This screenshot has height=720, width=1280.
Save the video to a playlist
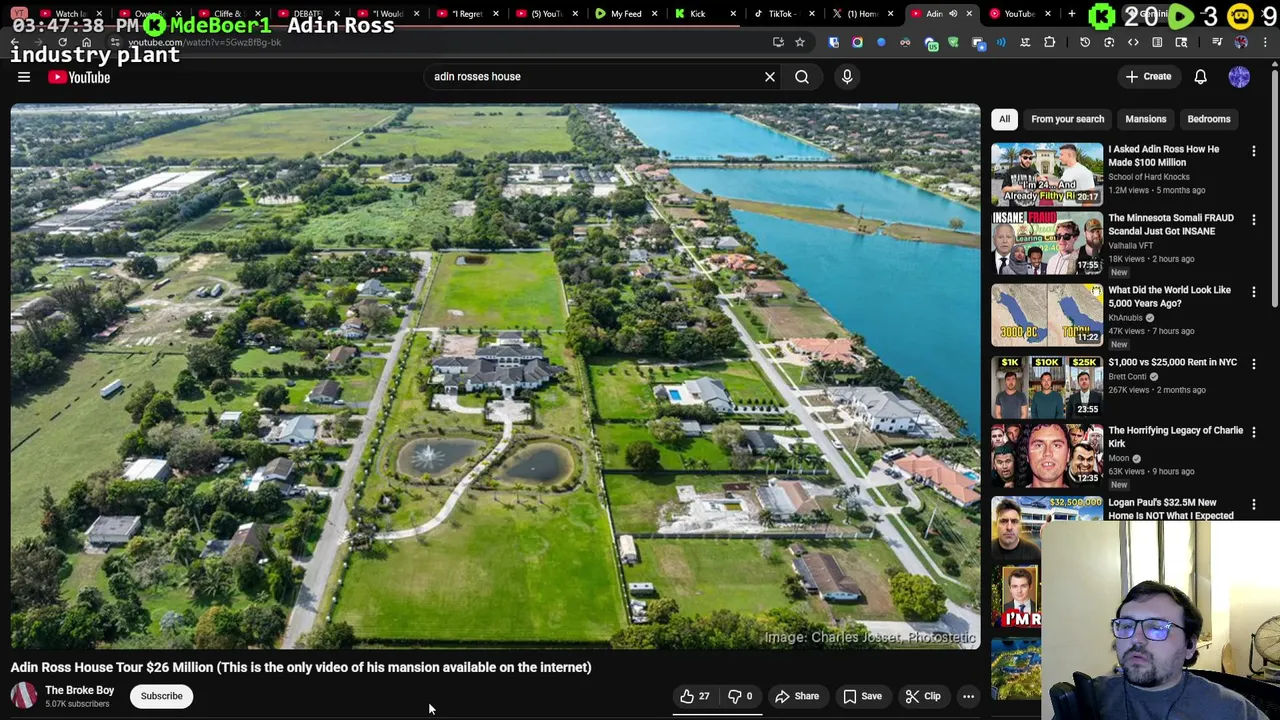(862, 696)
